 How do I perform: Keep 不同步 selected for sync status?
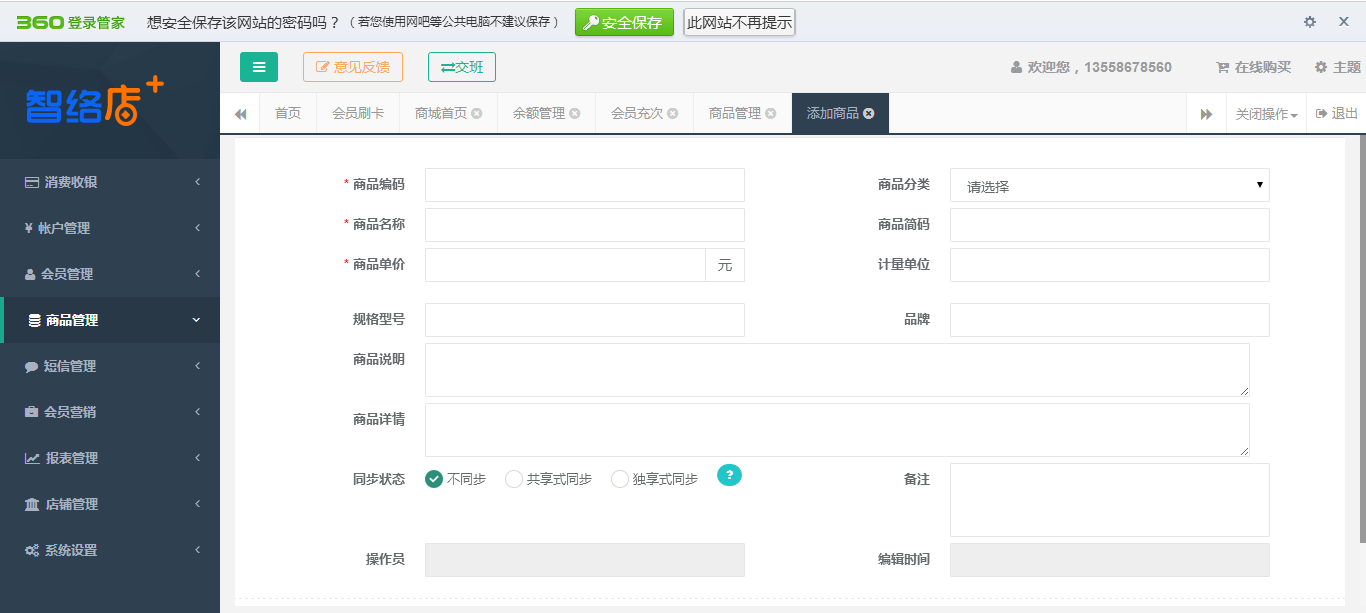point(434,478)
